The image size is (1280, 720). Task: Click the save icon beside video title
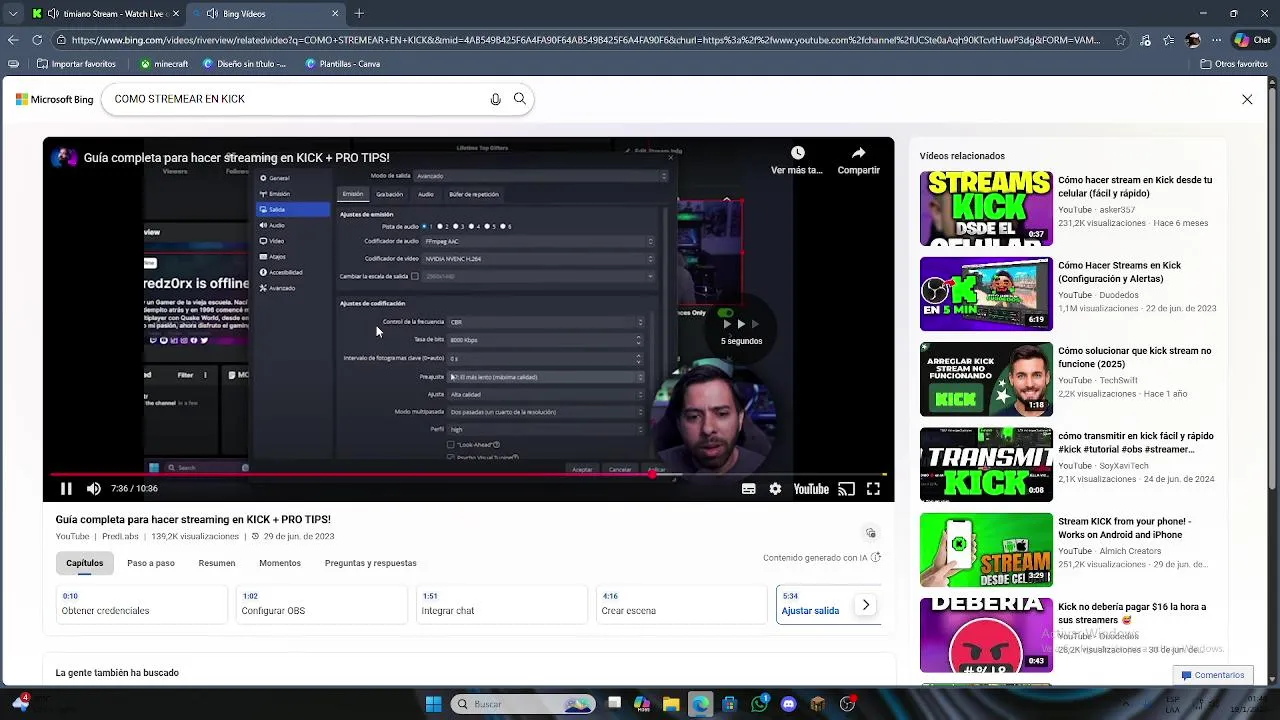point(870,533)
